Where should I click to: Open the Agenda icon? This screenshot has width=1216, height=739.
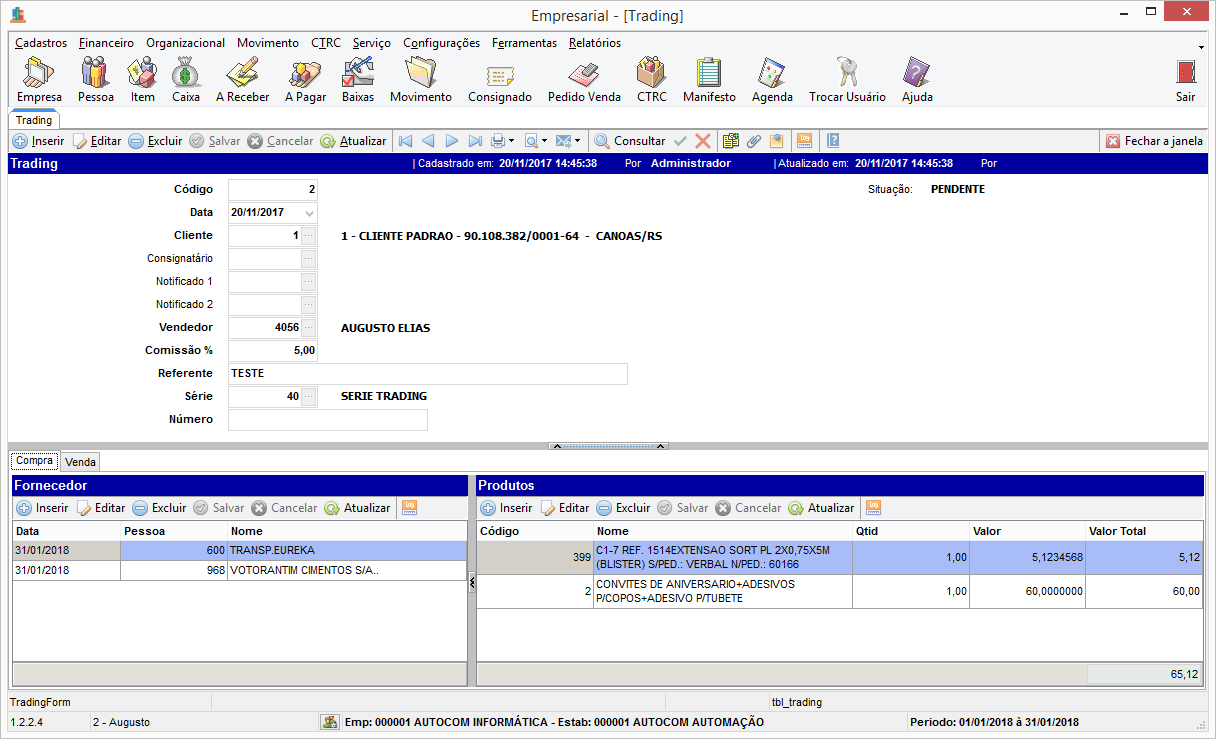point(772,79)
